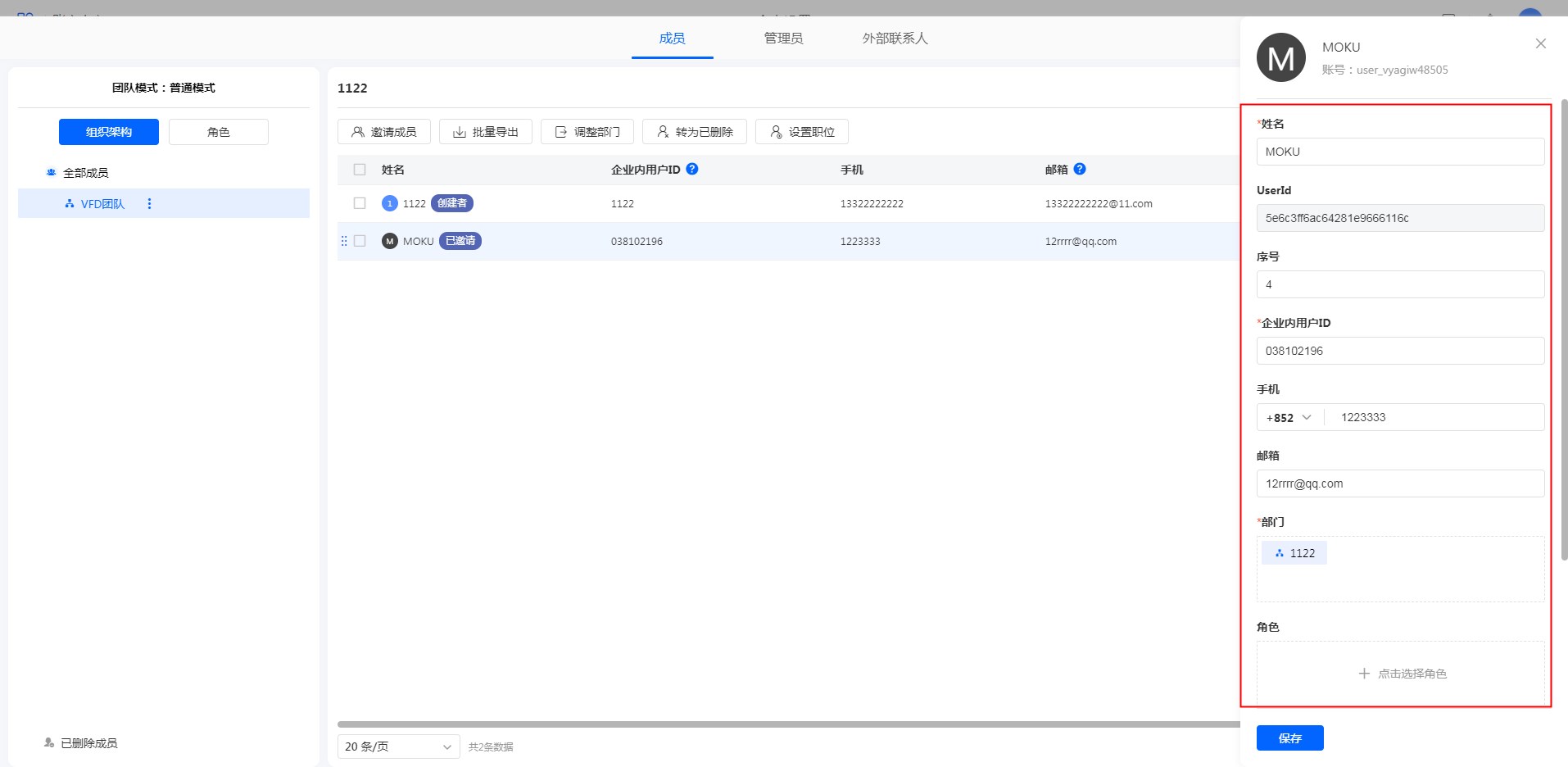Switch to the 管理员 tab
Screen dimensions: 1568x767
pyautogui.click(x=783, y=39)
